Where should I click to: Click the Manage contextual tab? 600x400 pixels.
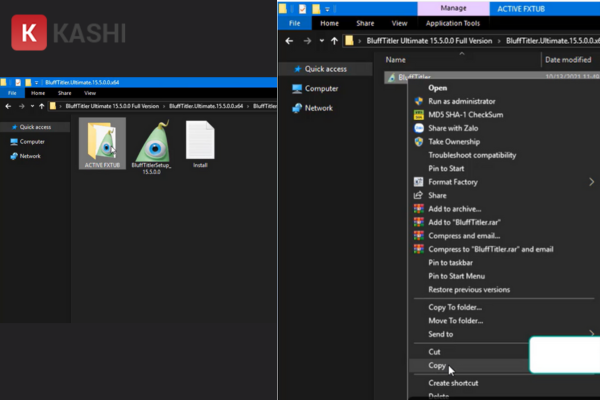pos(453,8)
